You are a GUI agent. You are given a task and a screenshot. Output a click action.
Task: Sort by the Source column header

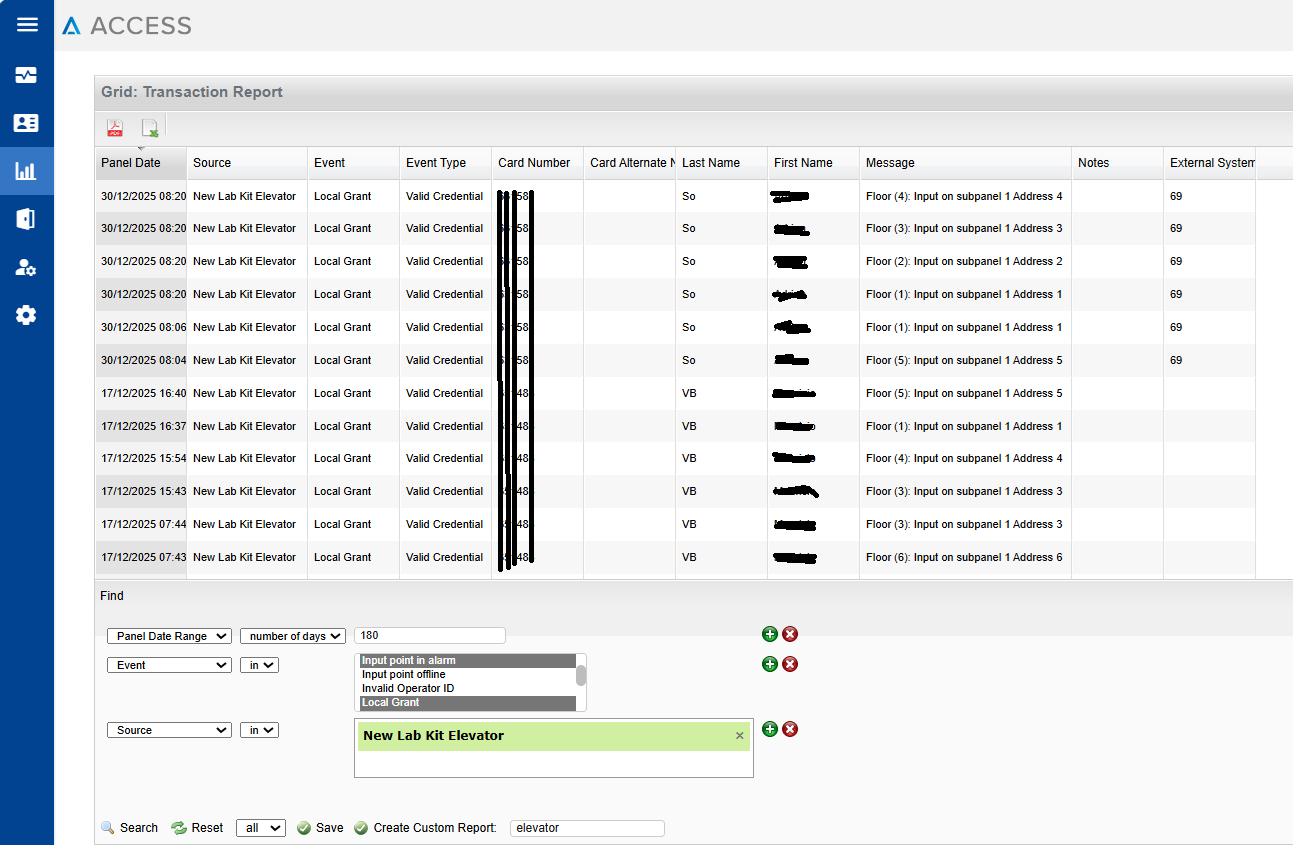247,163
